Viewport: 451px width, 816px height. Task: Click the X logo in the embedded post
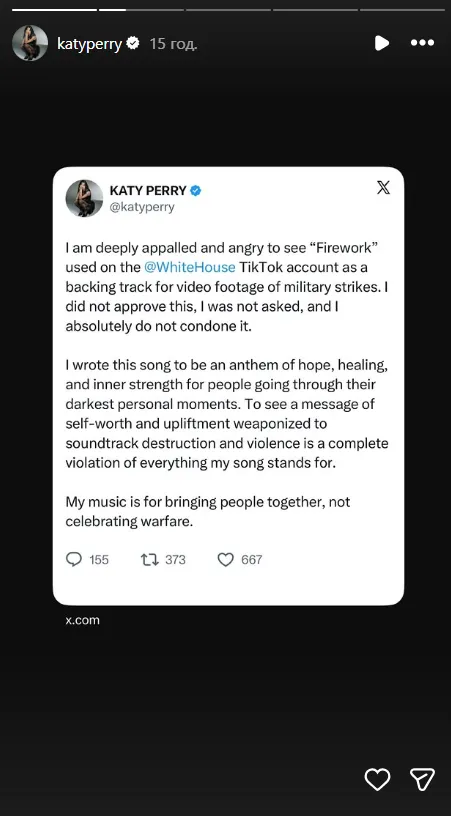383,188
